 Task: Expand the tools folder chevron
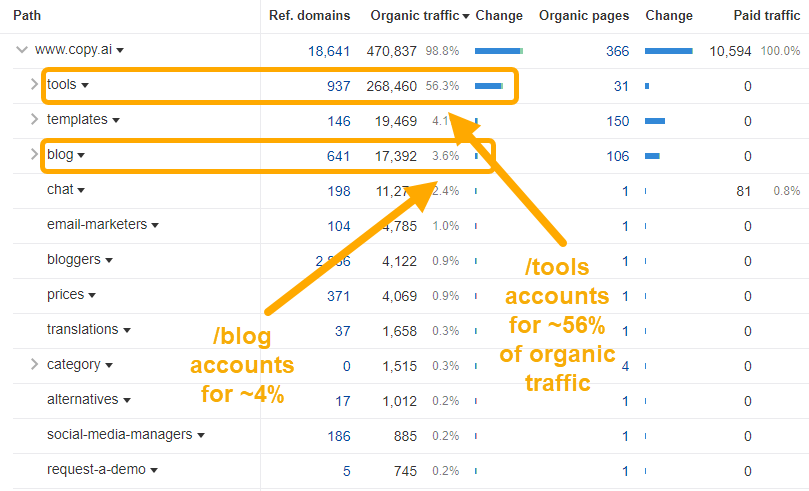coord(34,85)
